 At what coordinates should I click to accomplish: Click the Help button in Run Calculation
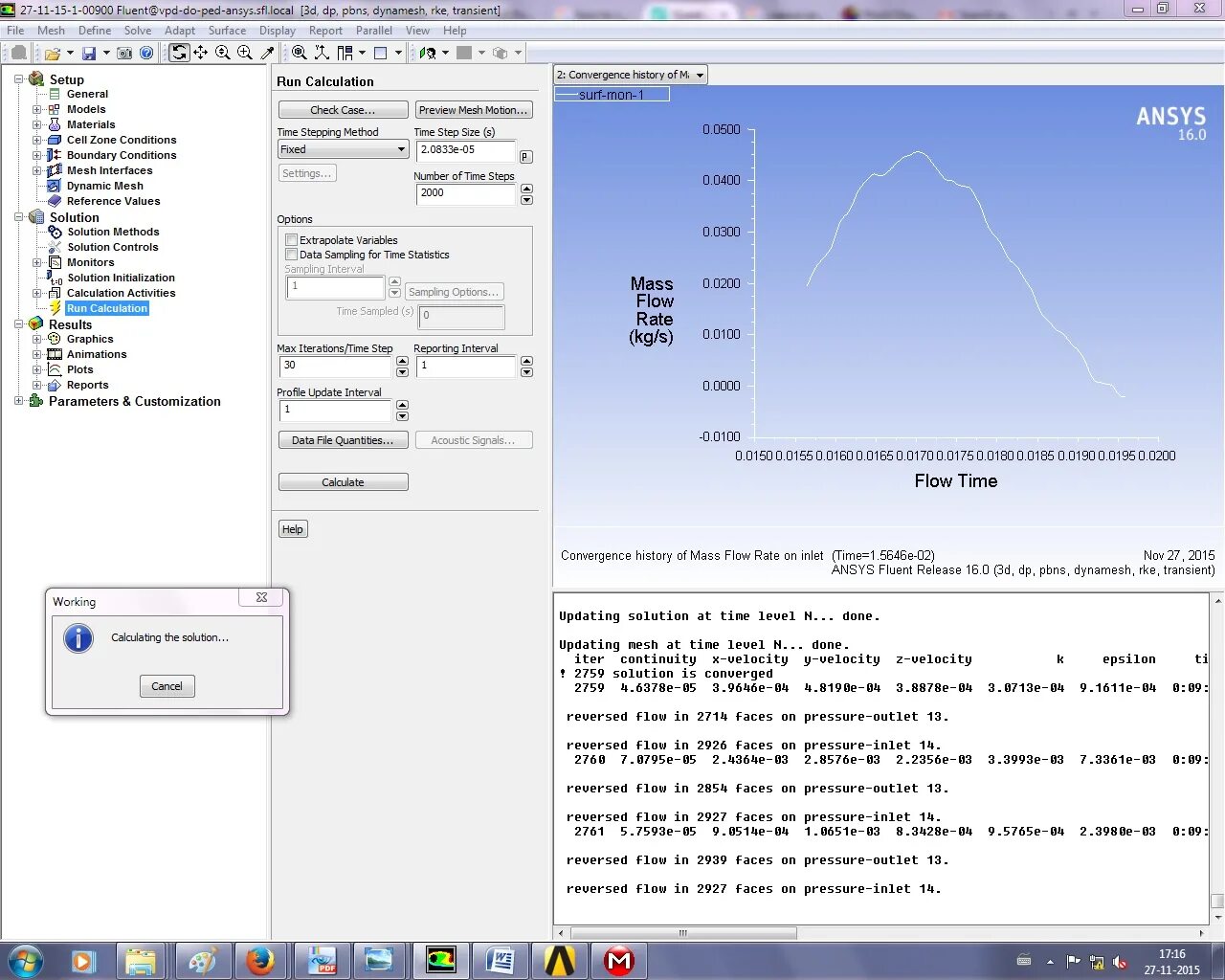click(293, 529)
